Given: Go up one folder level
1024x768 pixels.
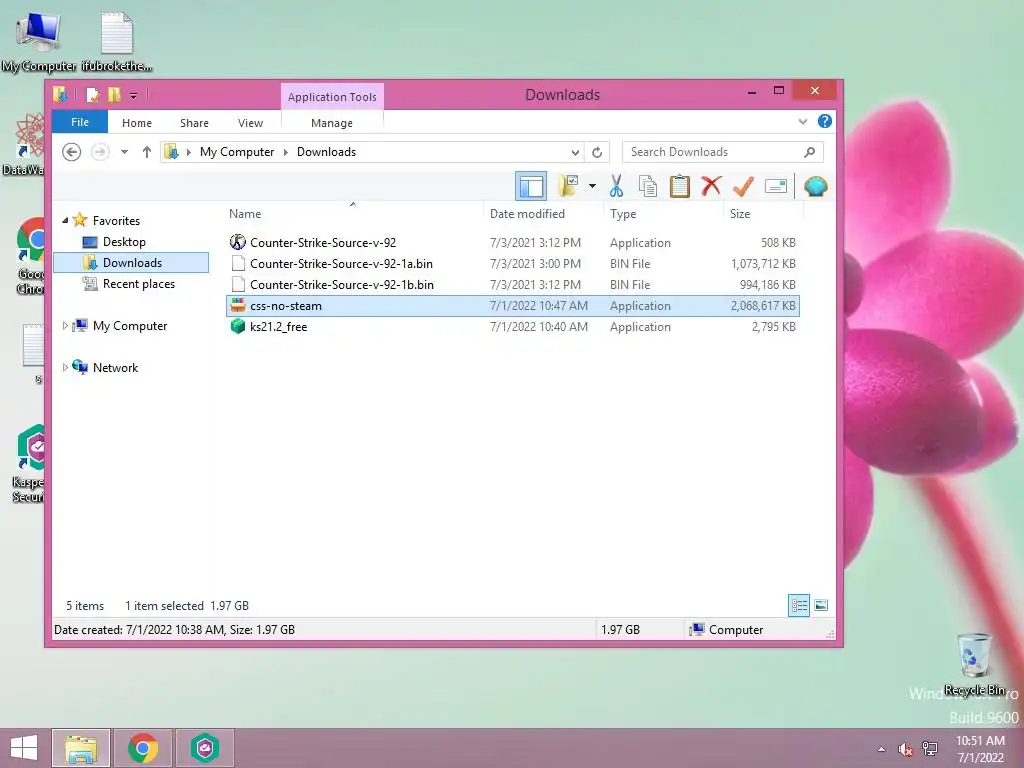Looking at the screenshot, I should 147,152.
